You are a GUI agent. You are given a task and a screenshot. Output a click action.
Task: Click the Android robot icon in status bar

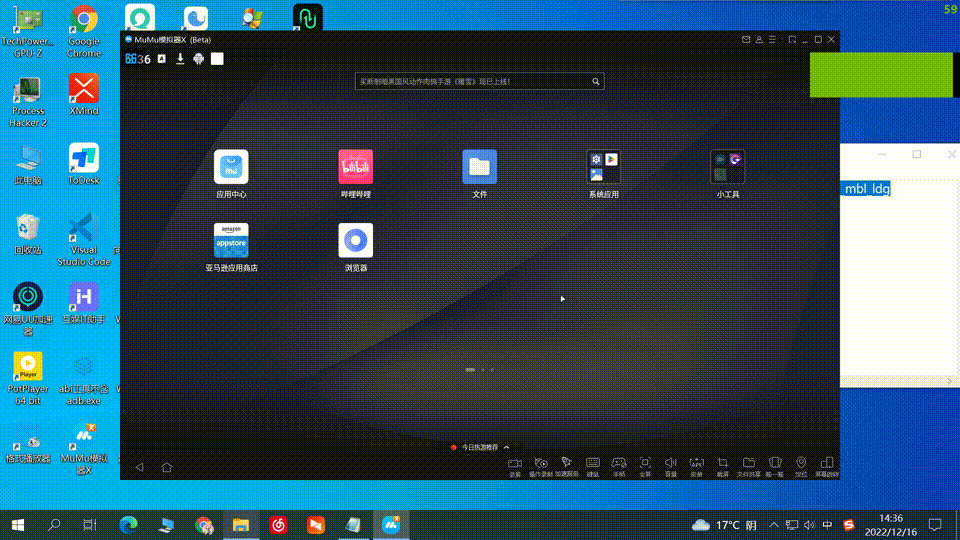coord(198,59)
